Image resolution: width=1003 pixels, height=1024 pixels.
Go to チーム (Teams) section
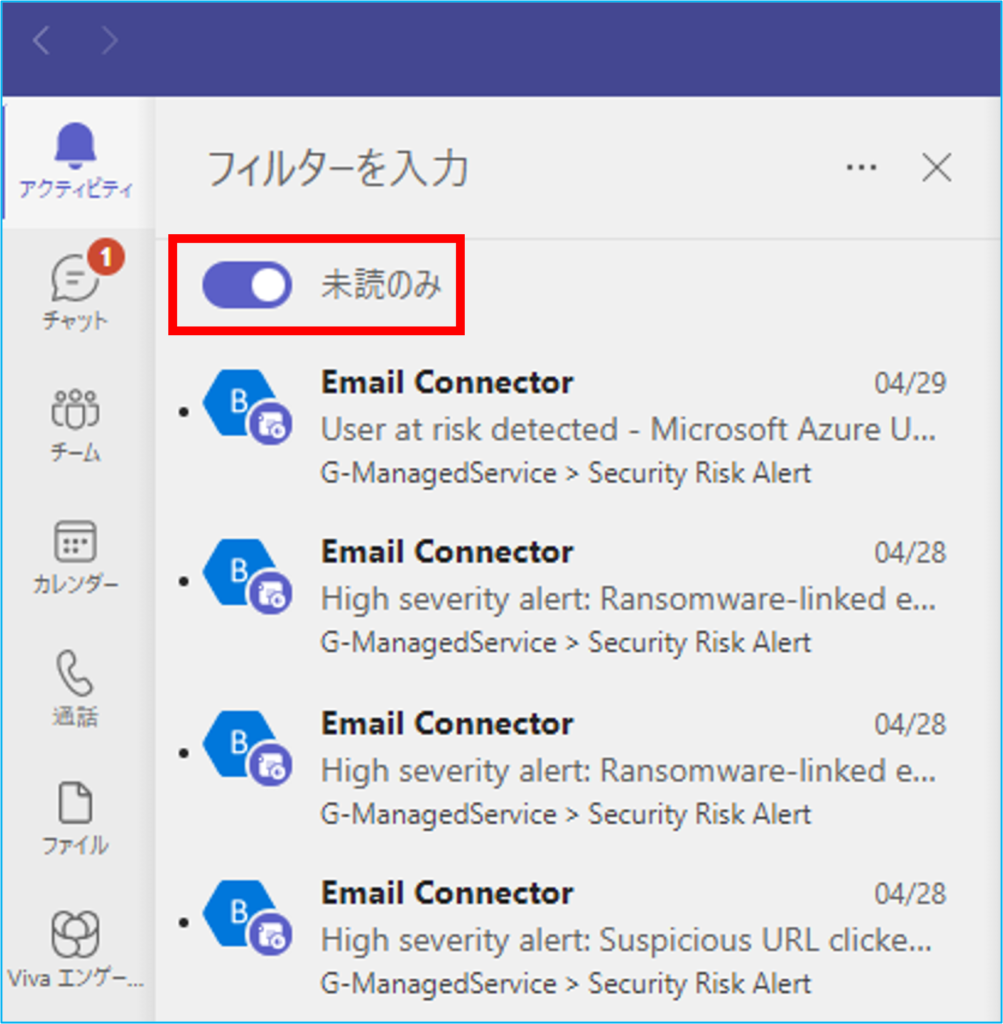(76, 422)
